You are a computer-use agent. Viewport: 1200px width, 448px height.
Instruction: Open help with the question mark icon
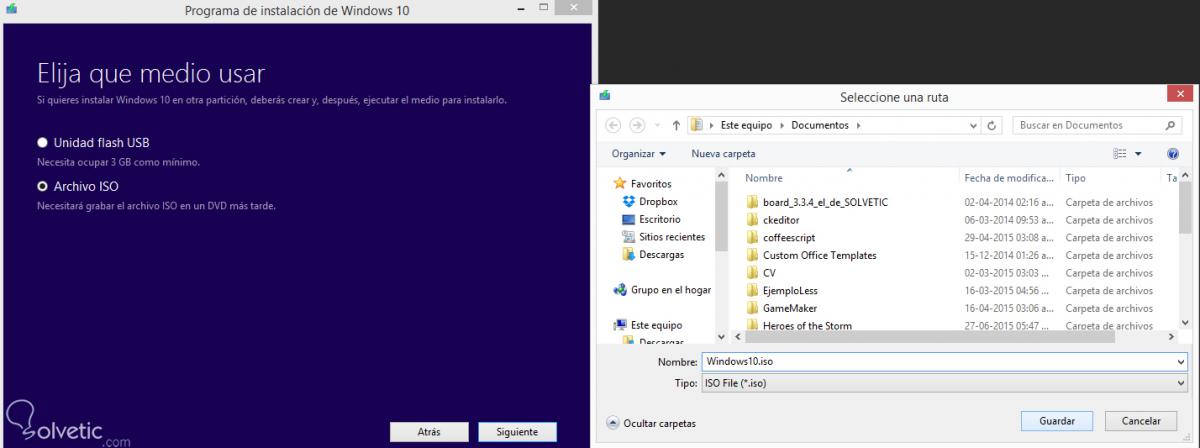click(x=1173, y=154)
